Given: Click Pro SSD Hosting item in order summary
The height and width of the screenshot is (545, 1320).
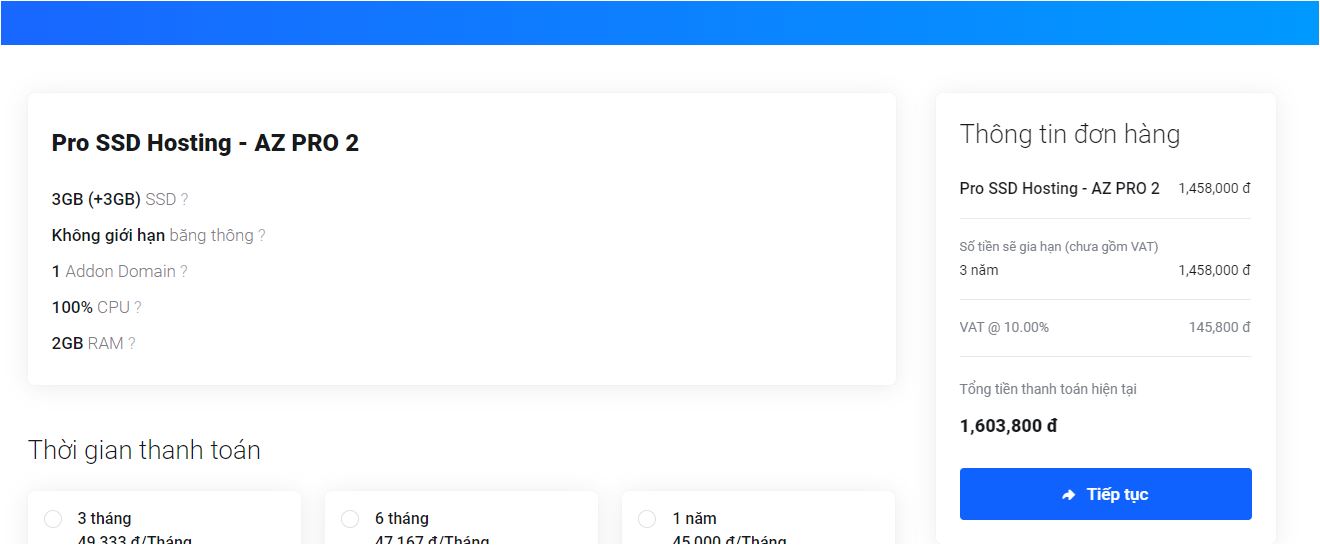Looking at the screenshot, I should coord(1060,188).
